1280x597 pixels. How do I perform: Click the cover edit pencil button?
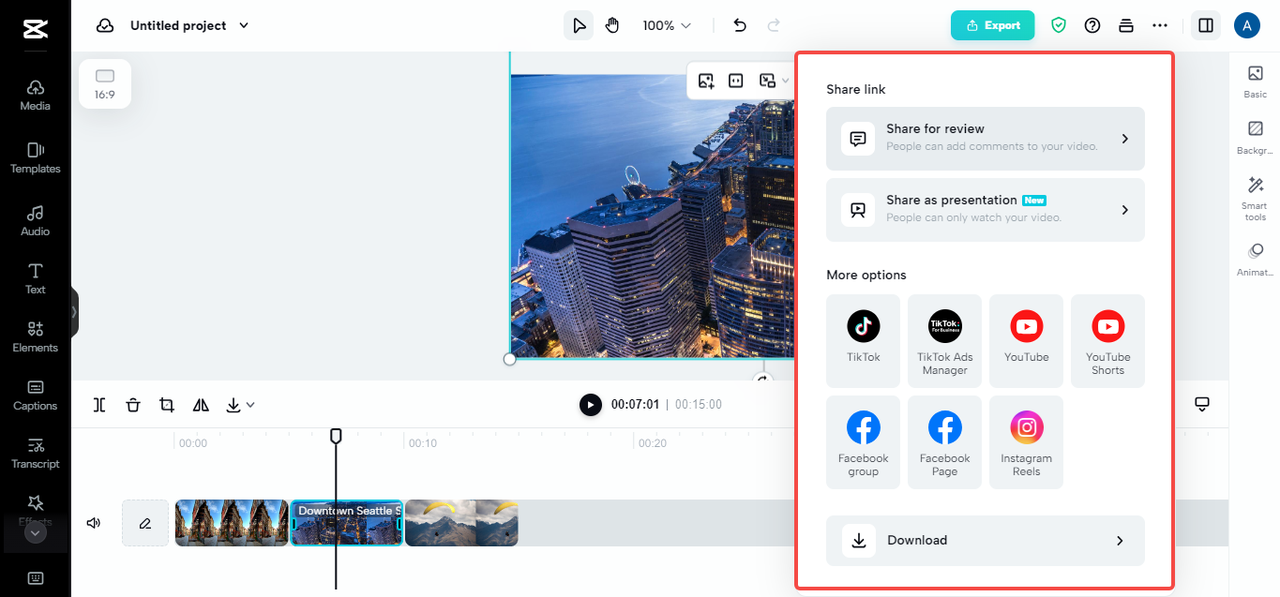[x=145, y=523]
